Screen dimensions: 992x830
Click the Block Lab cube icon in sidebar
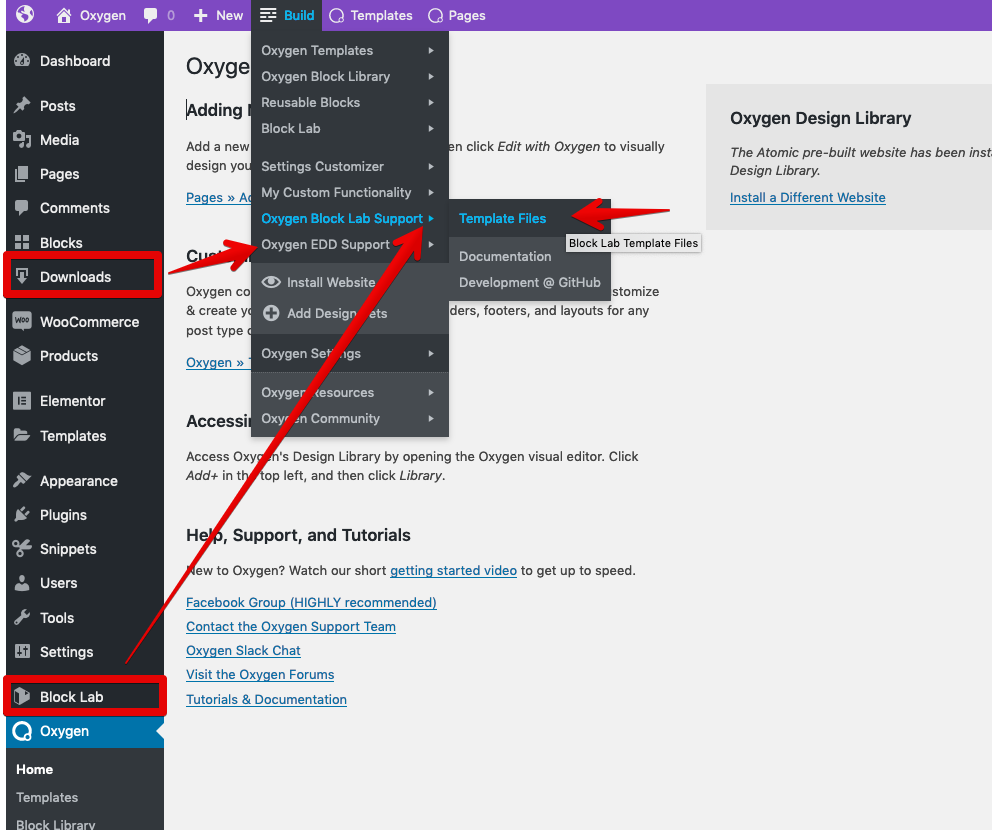click(22, 697)
